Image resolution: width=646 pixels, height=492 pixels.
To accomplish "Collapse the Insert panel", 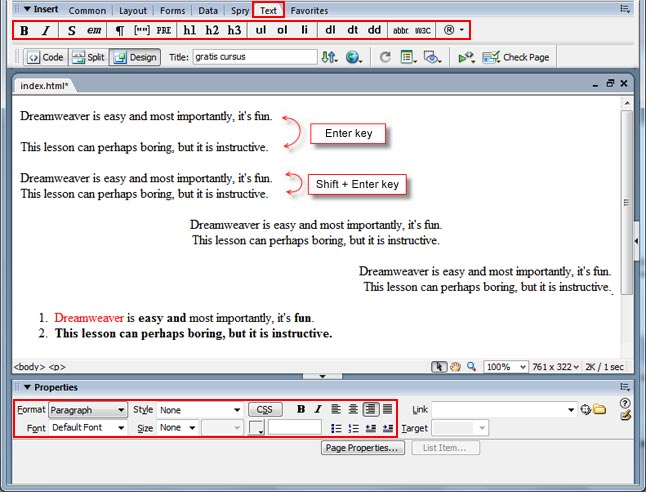I will [x=27, y=9].
